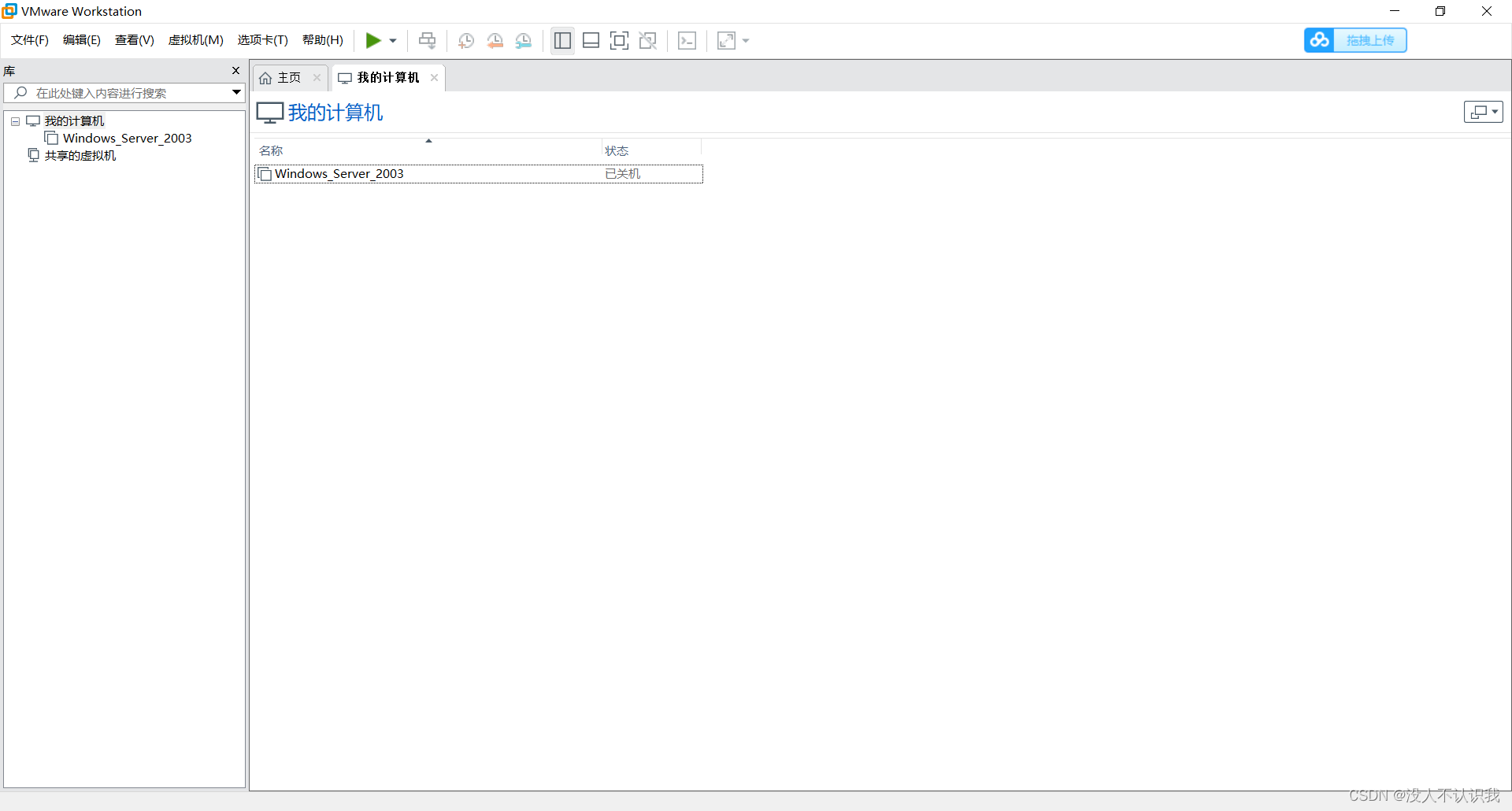This screenshot has height=811, width=1512.
Task: Close the 主页 tab
Action: [x=317, y=78]
